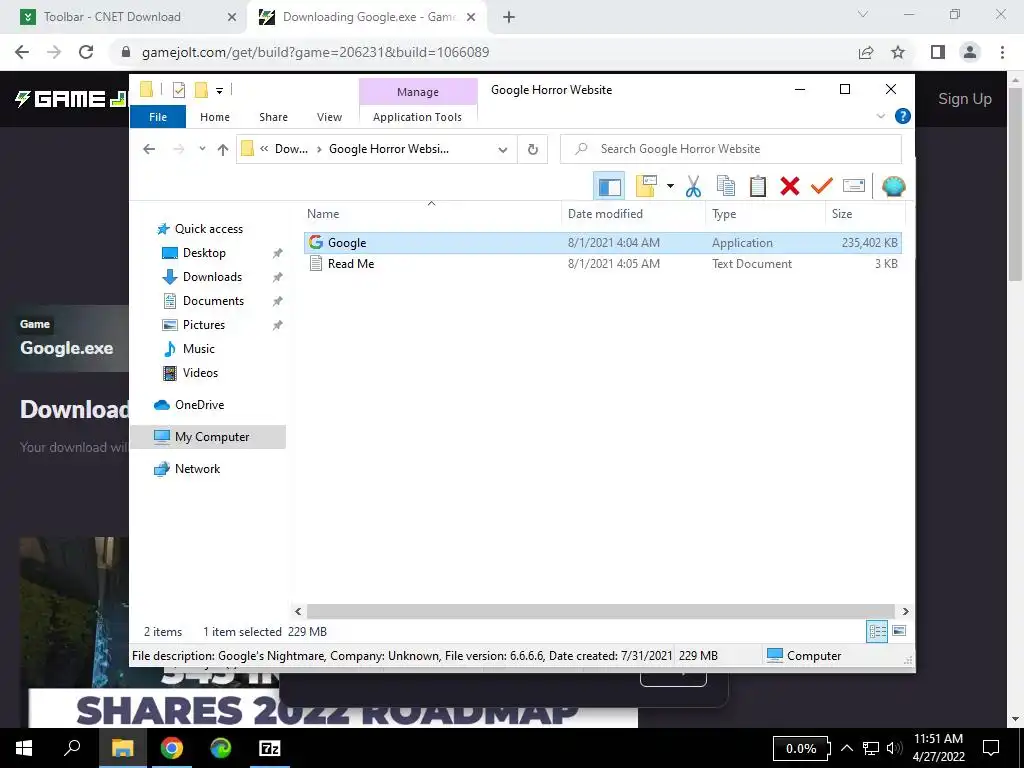Expand the address bar history dropdown
The height and width of the screenshot is (768, 1024).
tap(502, 150)
